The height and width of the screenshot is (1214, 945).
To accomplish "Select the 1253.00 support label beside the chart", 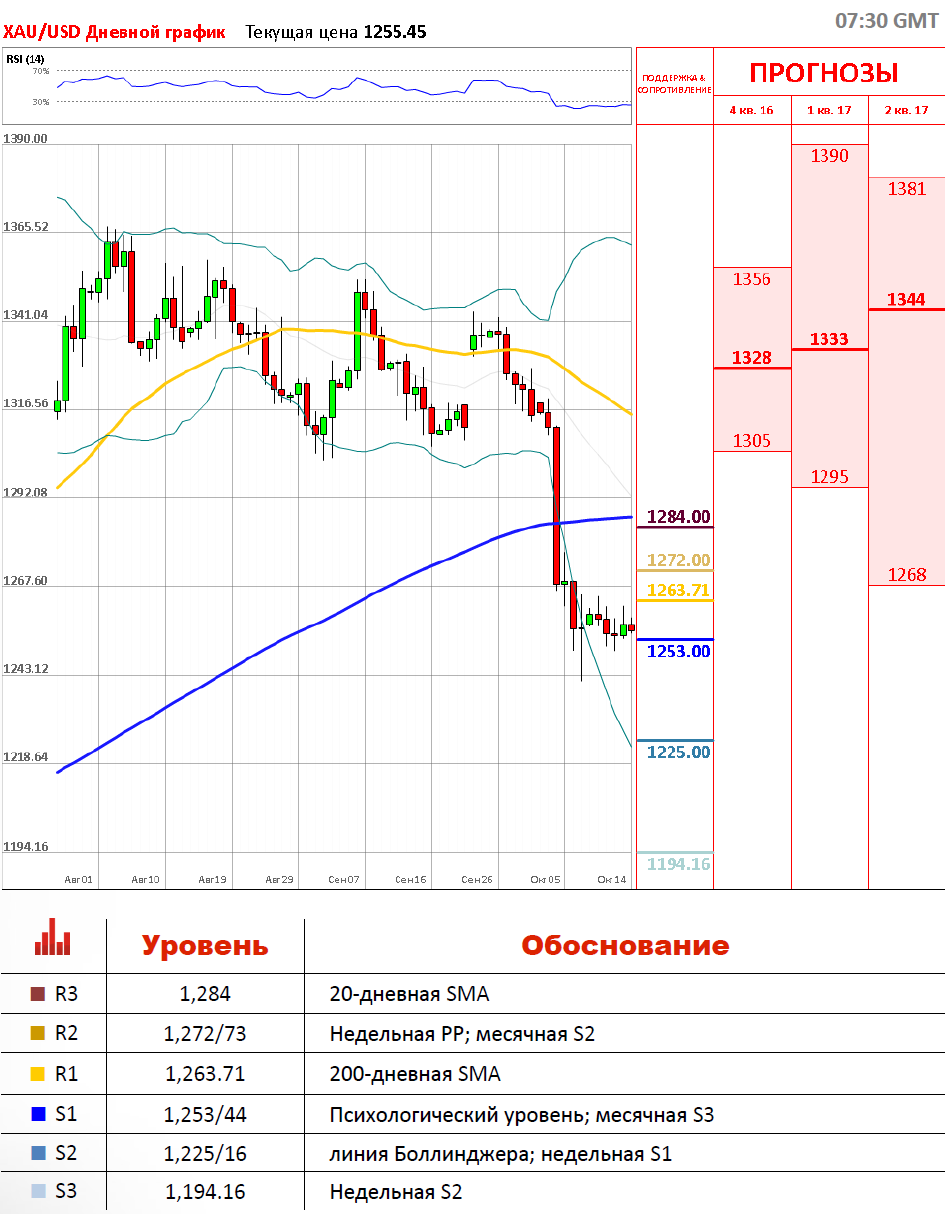I will coord(678,651).
